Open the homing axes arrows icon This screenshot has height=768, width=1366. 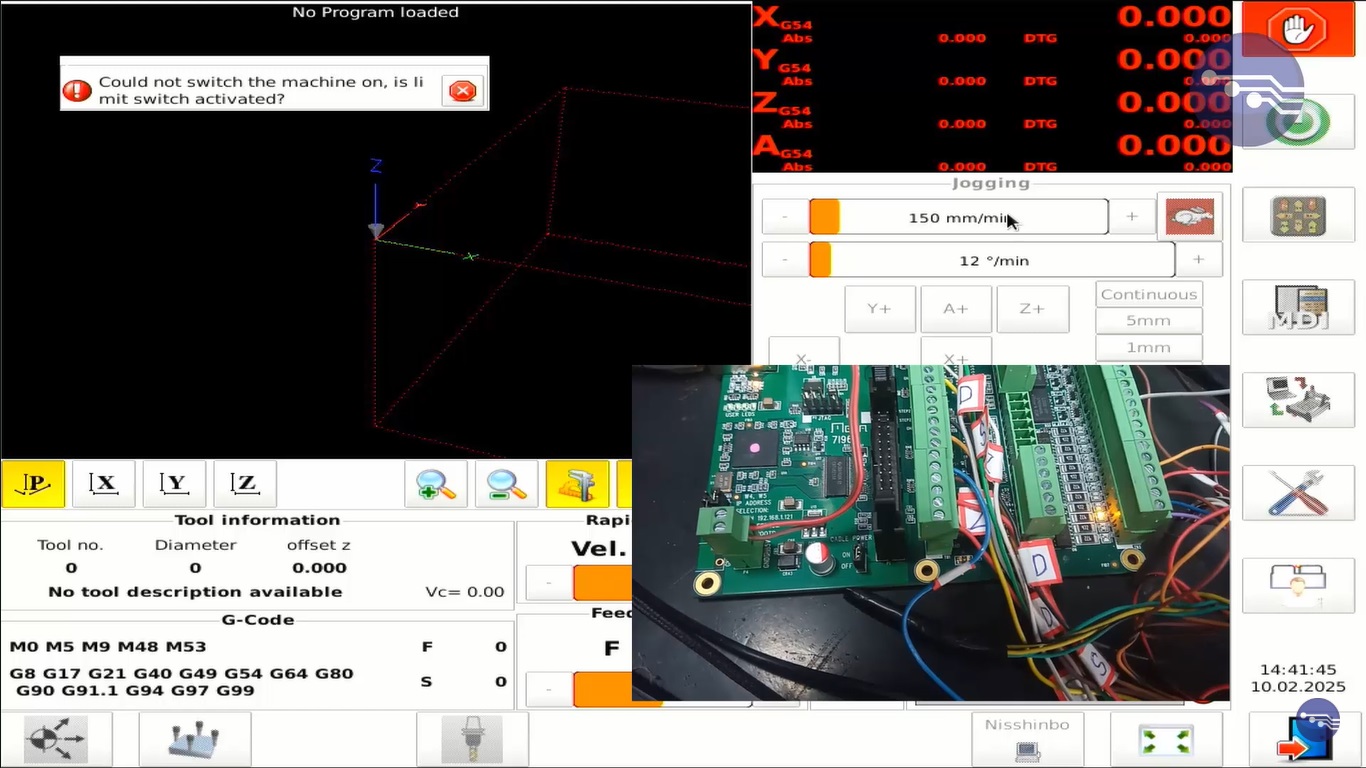[57, 740]
